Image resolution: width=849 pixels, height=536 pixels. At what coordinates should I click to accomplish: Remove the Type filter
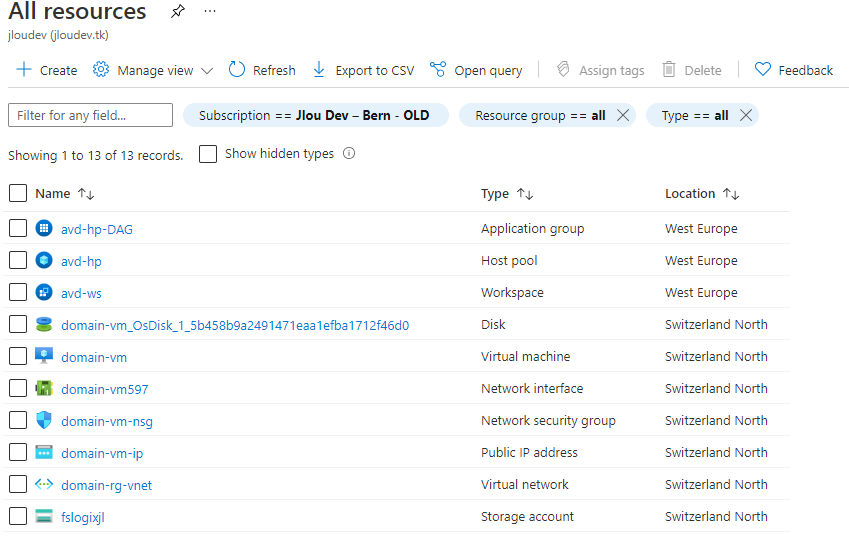coord(746,115)
